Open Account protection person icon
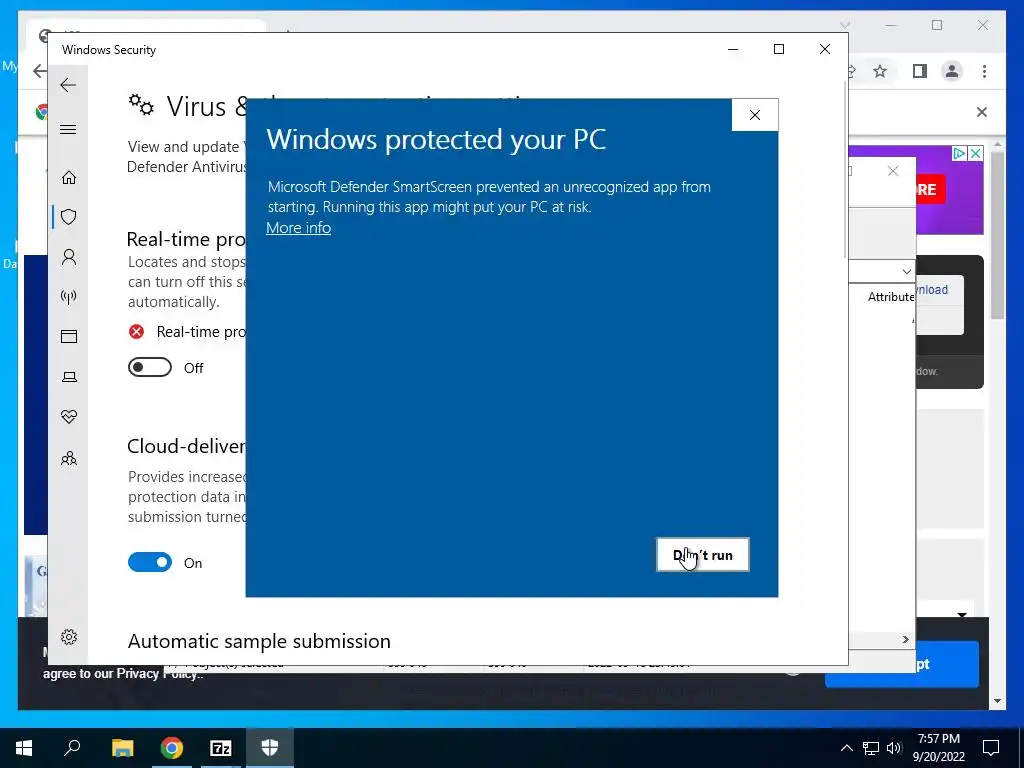1024x768 pixels. point(69,257)
